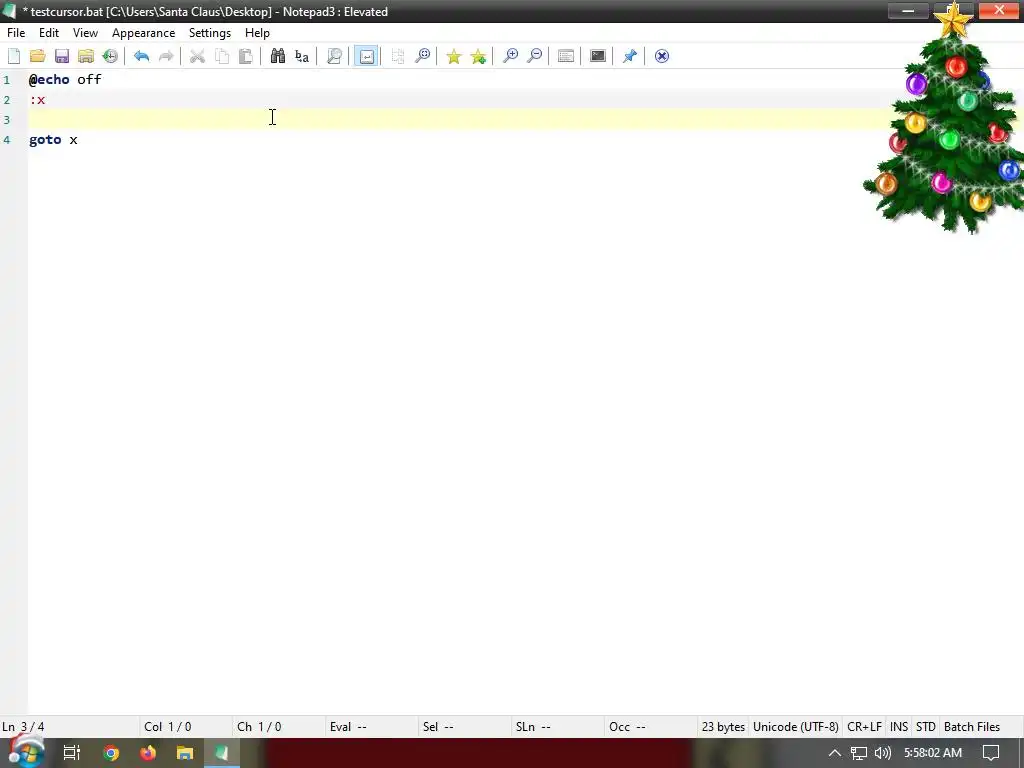Screen dimensions: 1024x768
Task: Open the Edit menu
Action: [49, 33]
